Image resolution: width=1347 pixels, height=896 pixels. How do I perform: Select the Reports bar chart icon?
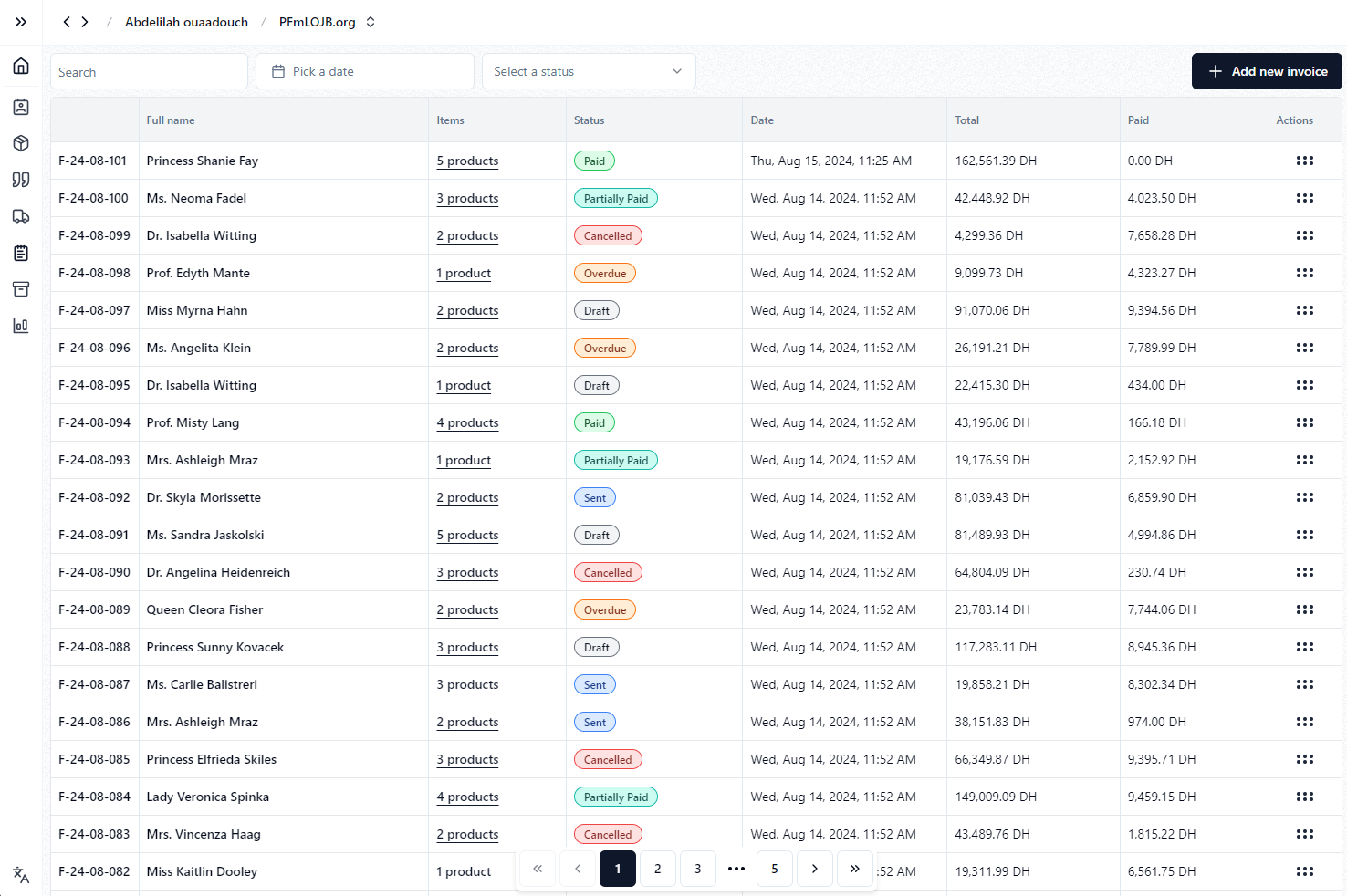[x=20, y=326]
